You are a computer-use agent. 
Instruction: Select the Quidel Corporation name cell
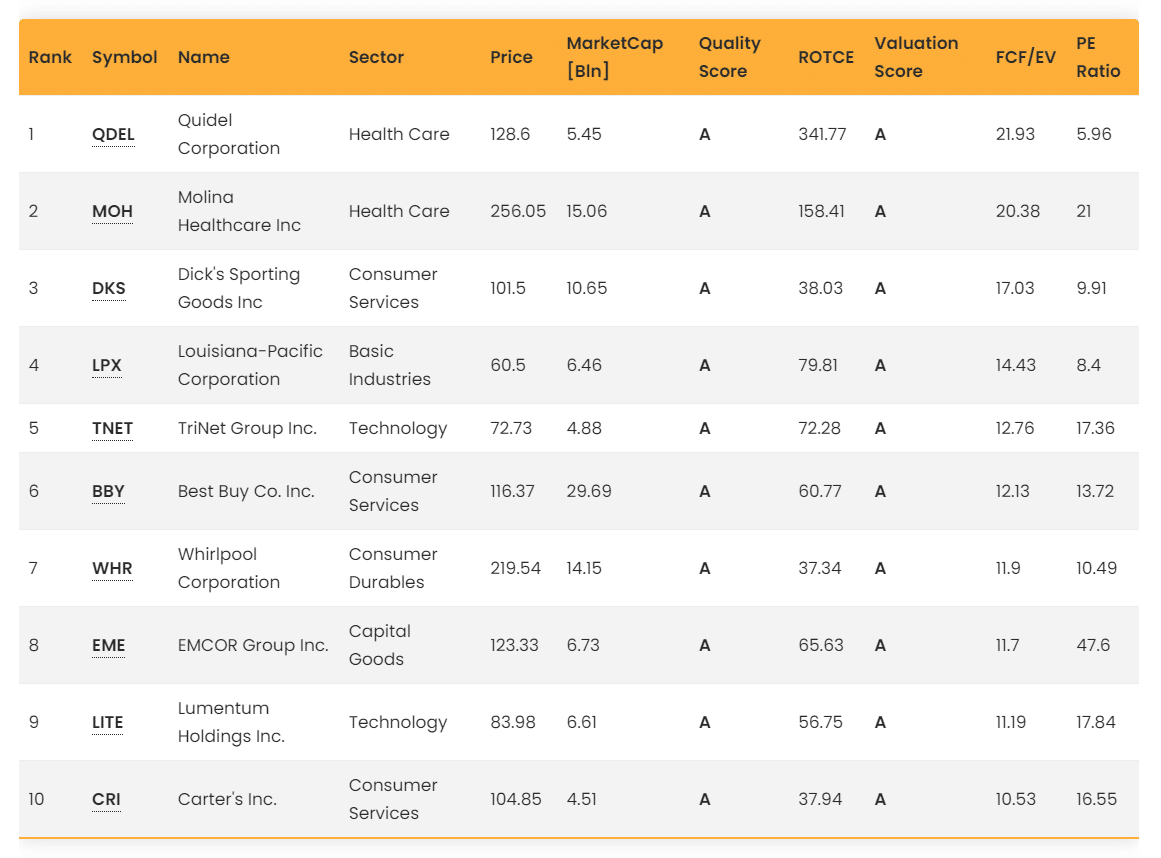[x=229, y=134]
